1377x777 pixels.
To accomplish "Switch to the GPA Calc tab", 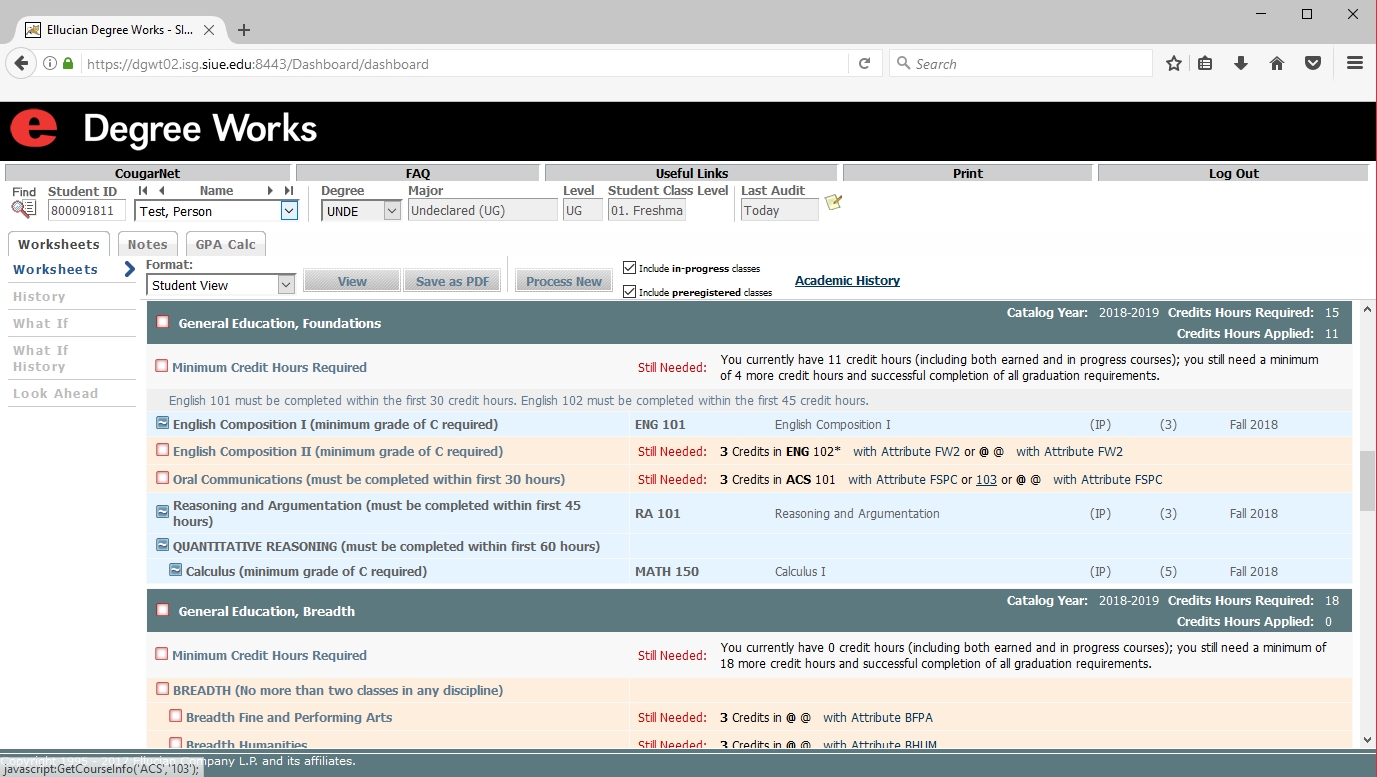I will [x=225, y=244].
